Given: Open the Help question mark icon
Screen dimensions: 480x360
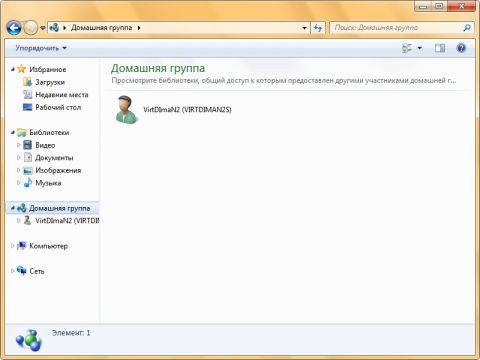Looking at the screenshot, I should click(x=461, y=48).
